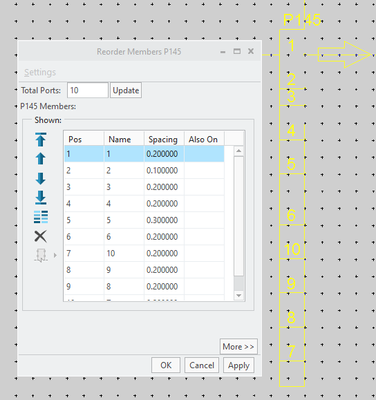Click the scroll up arrow of member list
This screenshot has width=376, height=400.
(x=239, y=151)
